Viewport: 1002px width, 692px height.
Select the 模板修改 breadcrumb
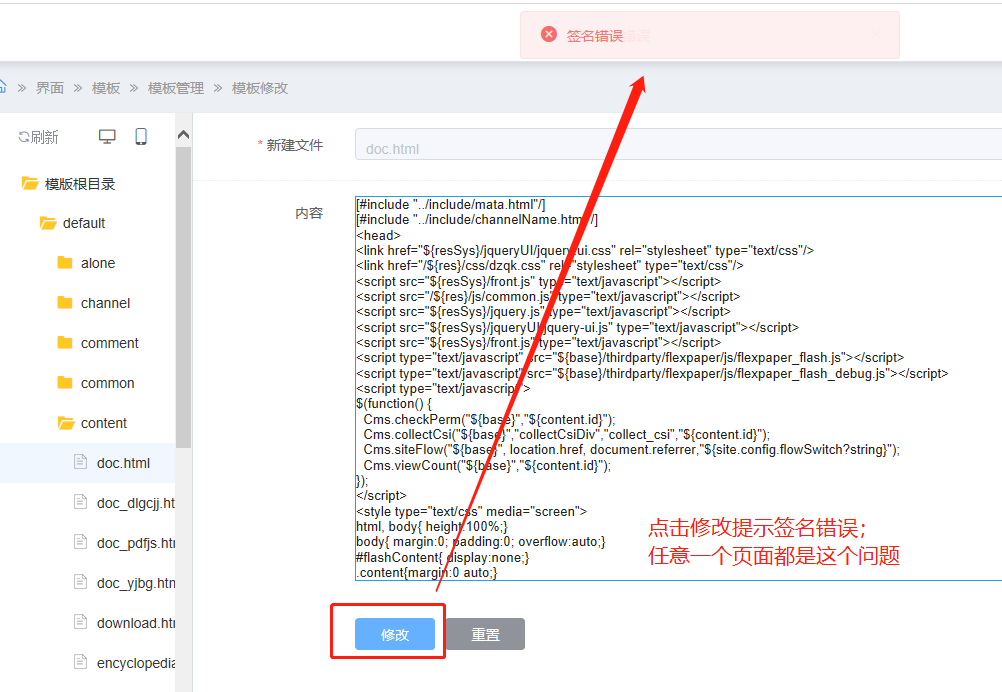point(260,88)
